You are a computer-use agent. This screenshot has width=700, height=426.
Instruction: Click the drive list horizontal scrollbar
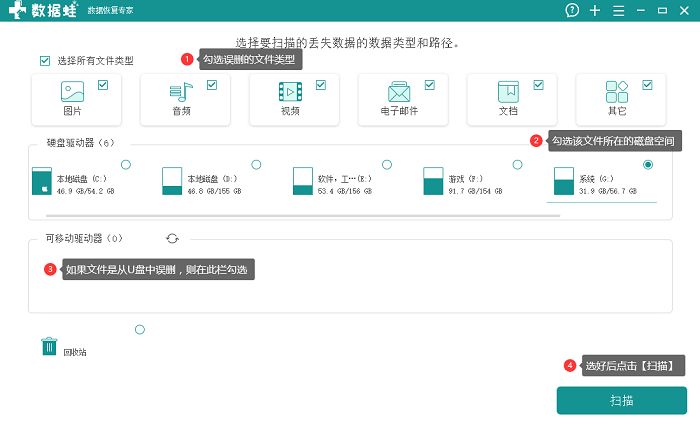(303, 216)
